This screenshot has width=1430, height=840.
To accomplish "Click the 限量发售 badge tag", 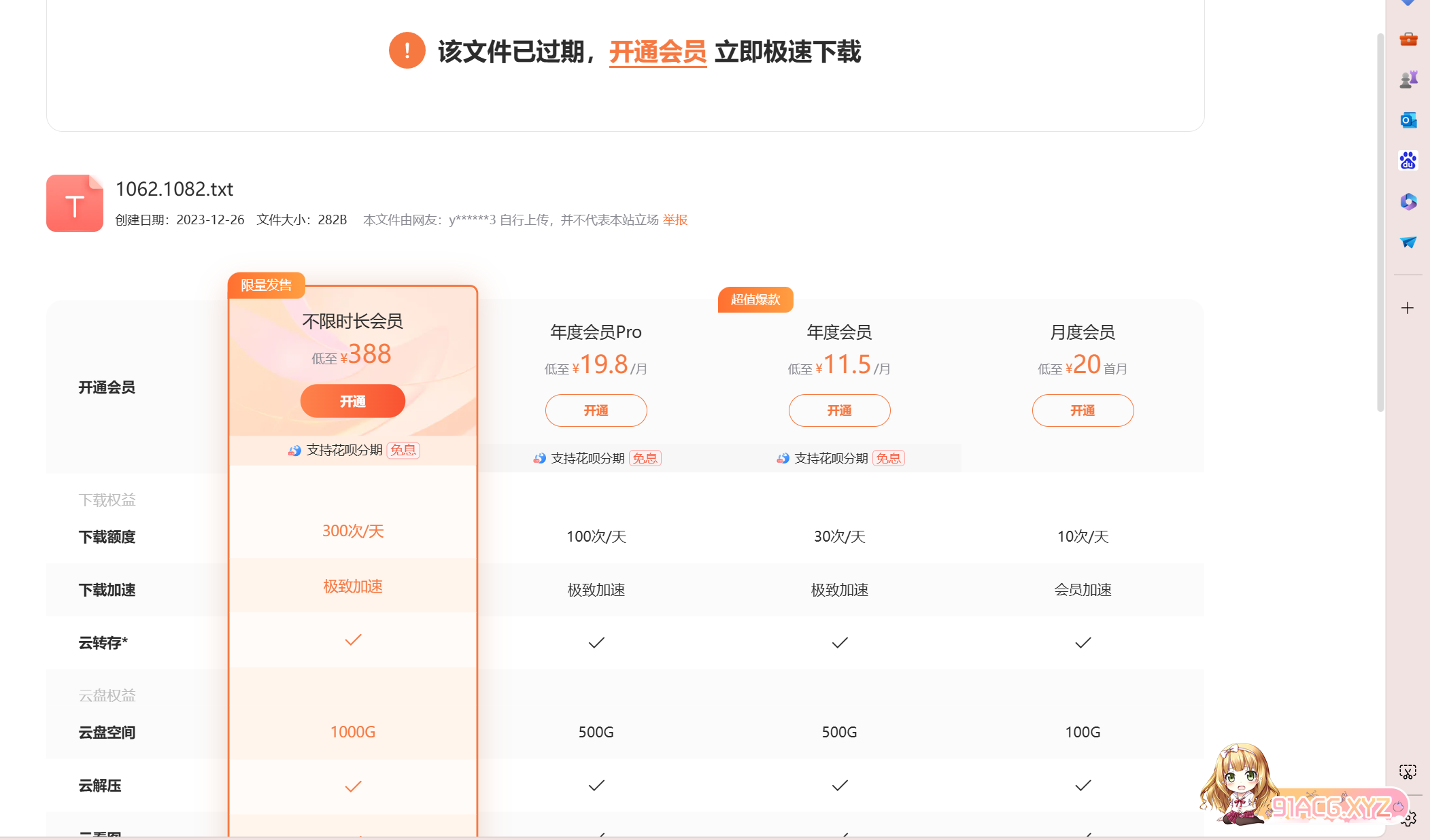I will [x=266, y=285].
